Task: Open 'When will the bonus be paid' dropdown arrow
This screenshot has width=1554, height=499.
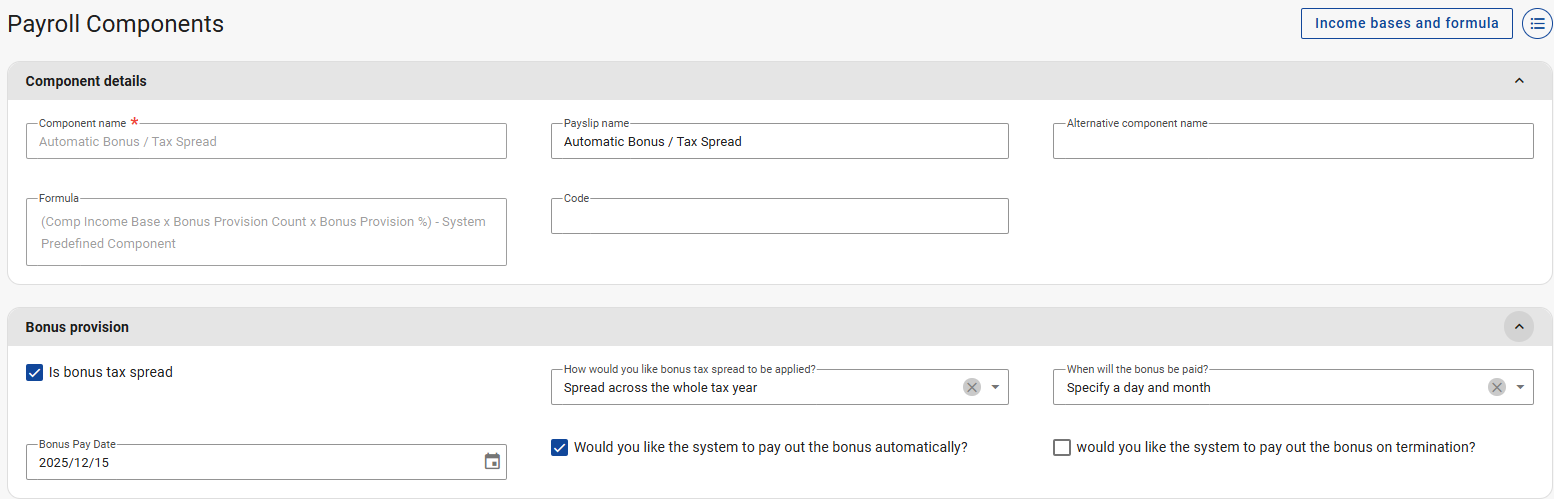Action: [1520, 387]
